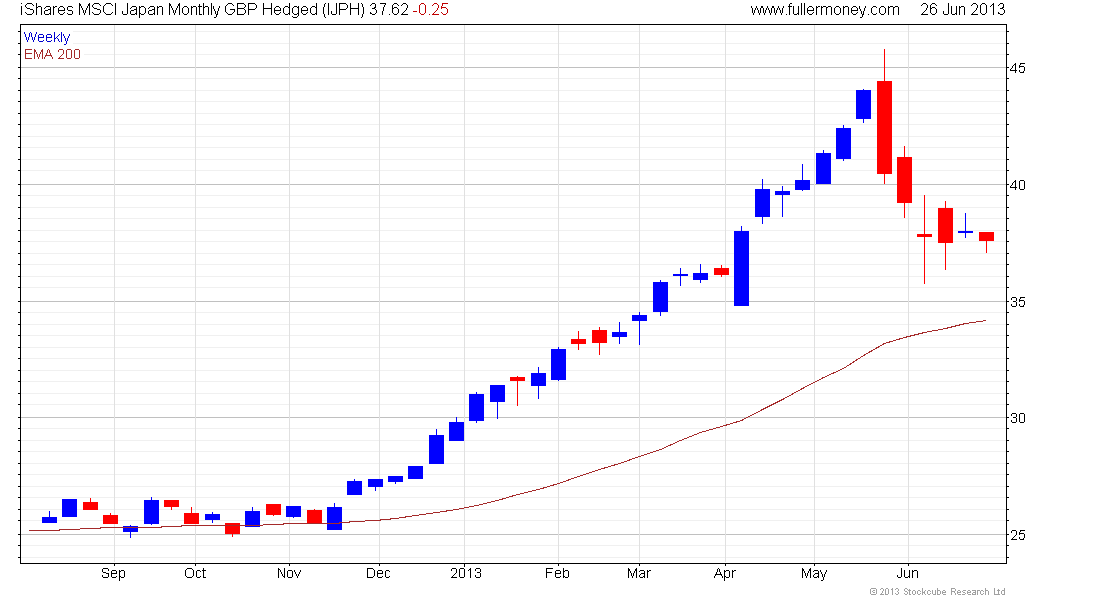Viewport: 1100px width, 600px height.
Task: Click the date label 26 Jun 2013
Action: coord(962,10)
